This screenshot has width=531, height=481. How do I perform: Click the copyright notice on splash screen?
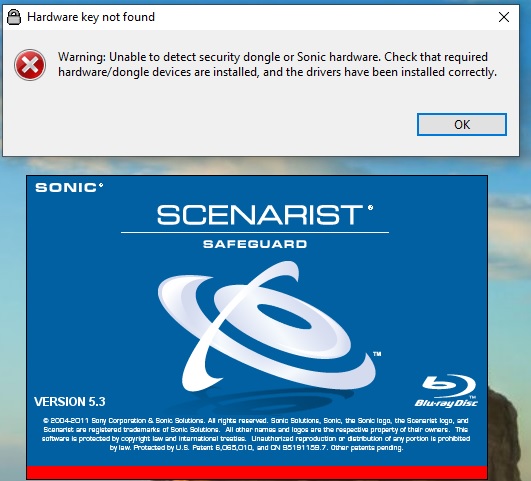tap(256, 434)
